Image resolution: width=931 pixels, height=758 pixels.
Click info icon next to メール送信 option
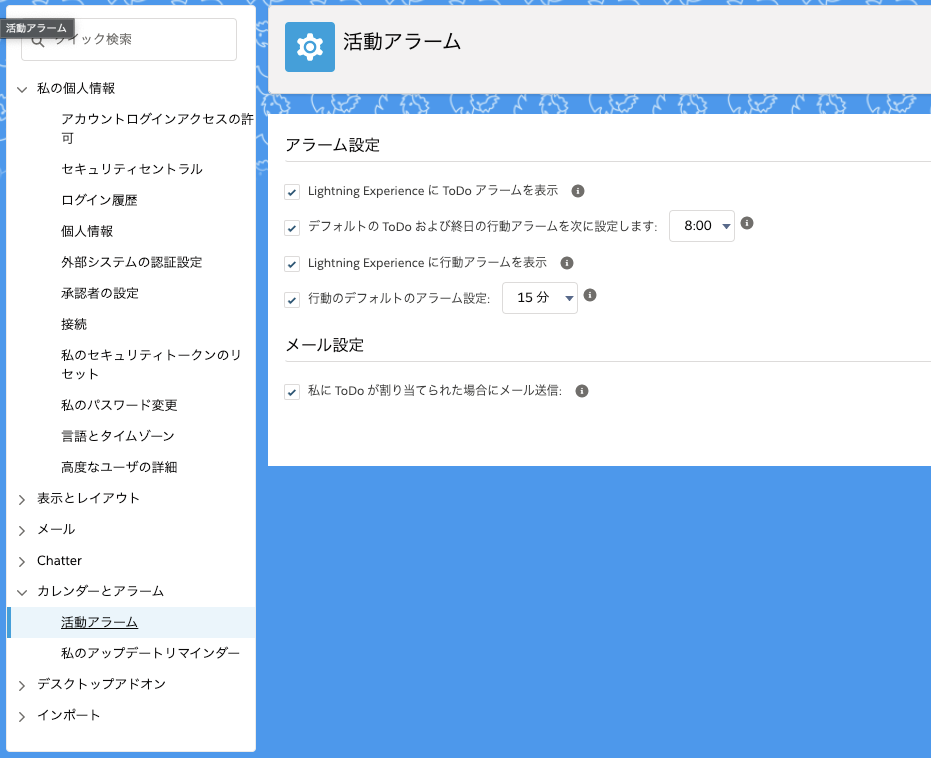(582, 391)
